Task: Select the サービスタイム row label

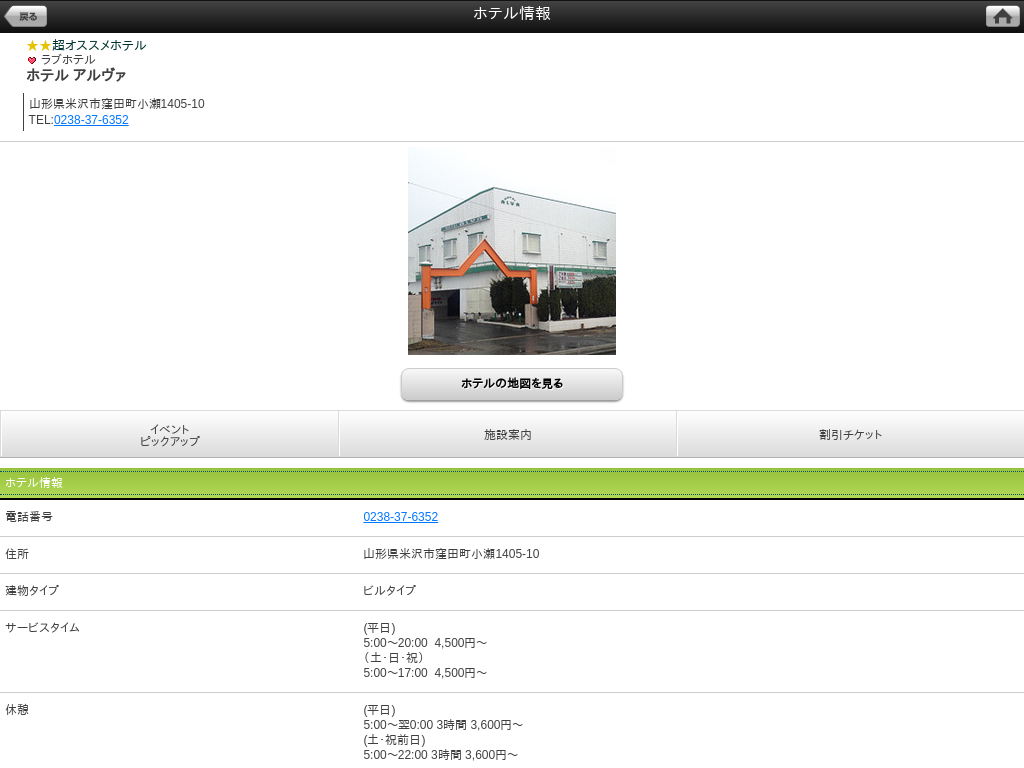Action: pyautogui.click(x=42, y=628)
